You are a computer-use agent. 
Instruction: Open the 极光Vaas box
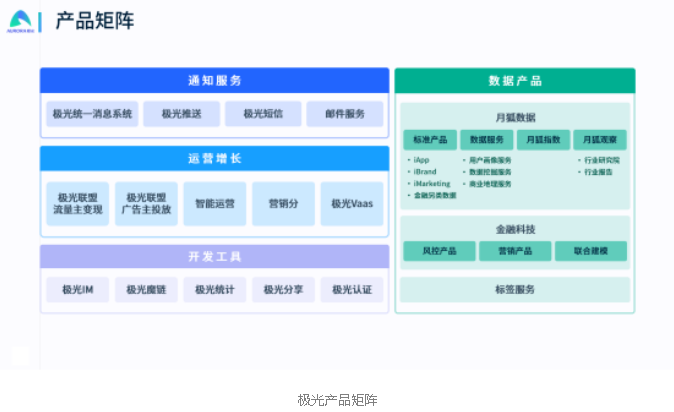coord(352,204)
